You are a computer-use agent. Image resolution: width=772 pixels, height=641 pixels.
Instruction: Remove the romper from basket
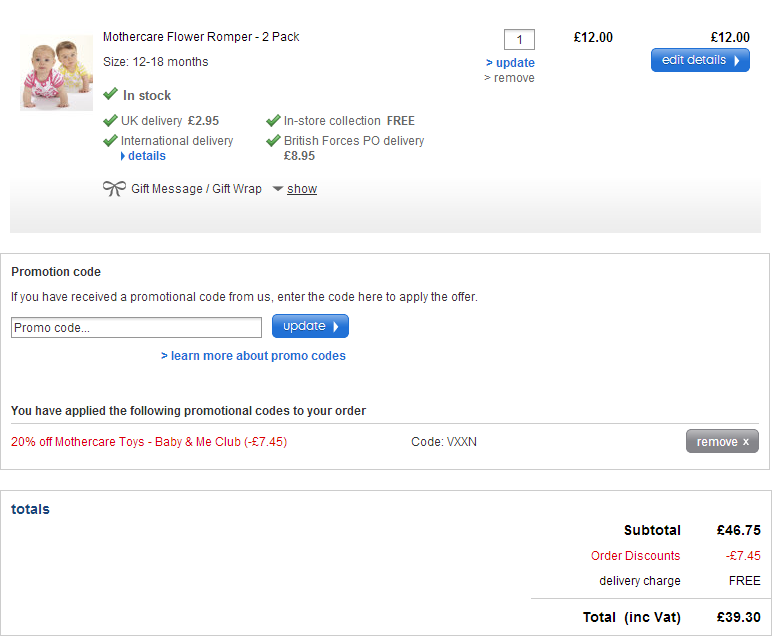(509, 78)
